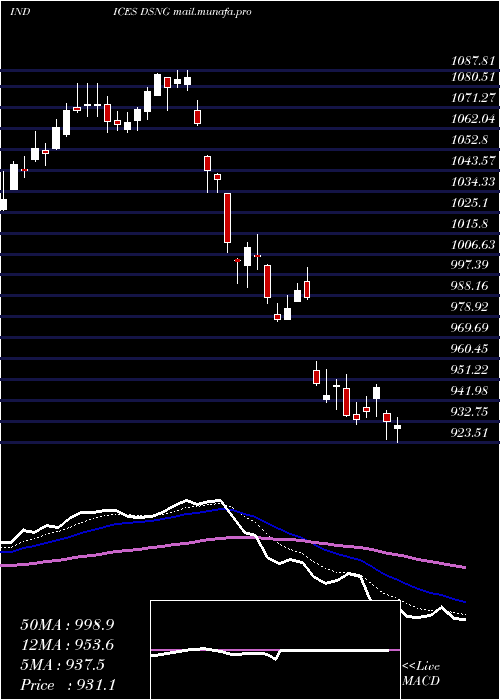Click the 1052.8 price level label

point(471,140)
